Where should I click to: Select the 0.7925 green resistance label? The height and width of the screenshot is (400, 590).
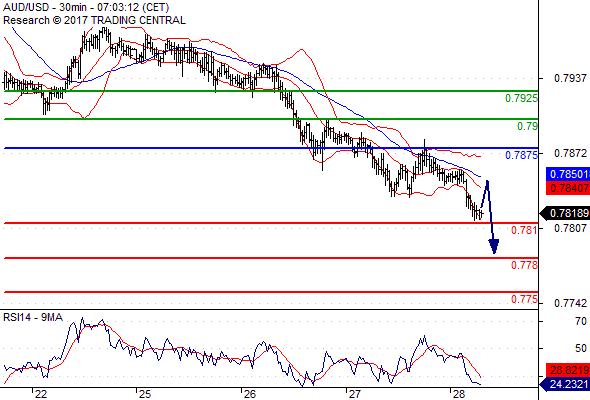click(x=521, y=99)
